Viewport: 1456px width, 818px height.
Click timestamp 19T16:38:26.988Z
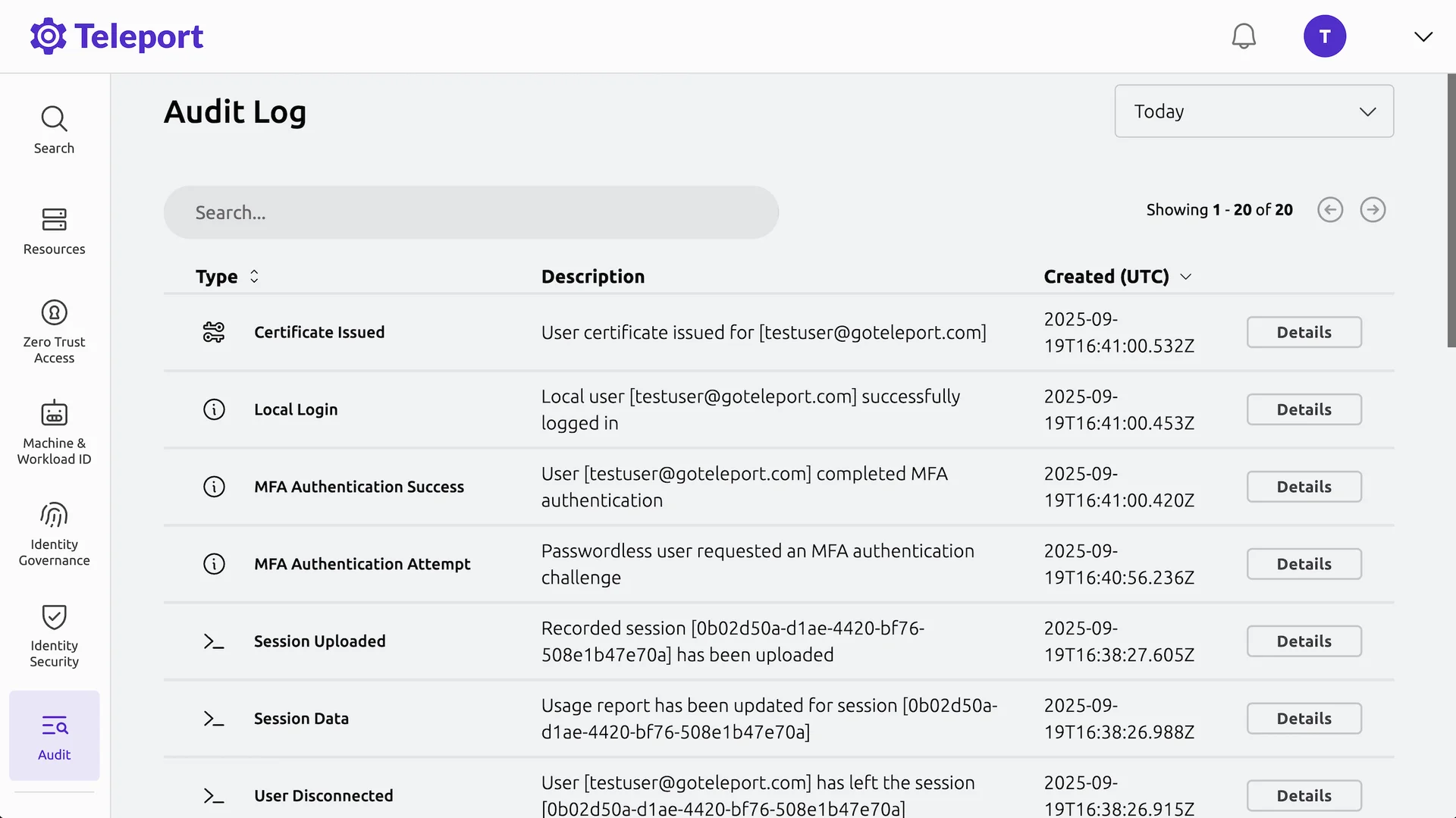[1119, 732]
